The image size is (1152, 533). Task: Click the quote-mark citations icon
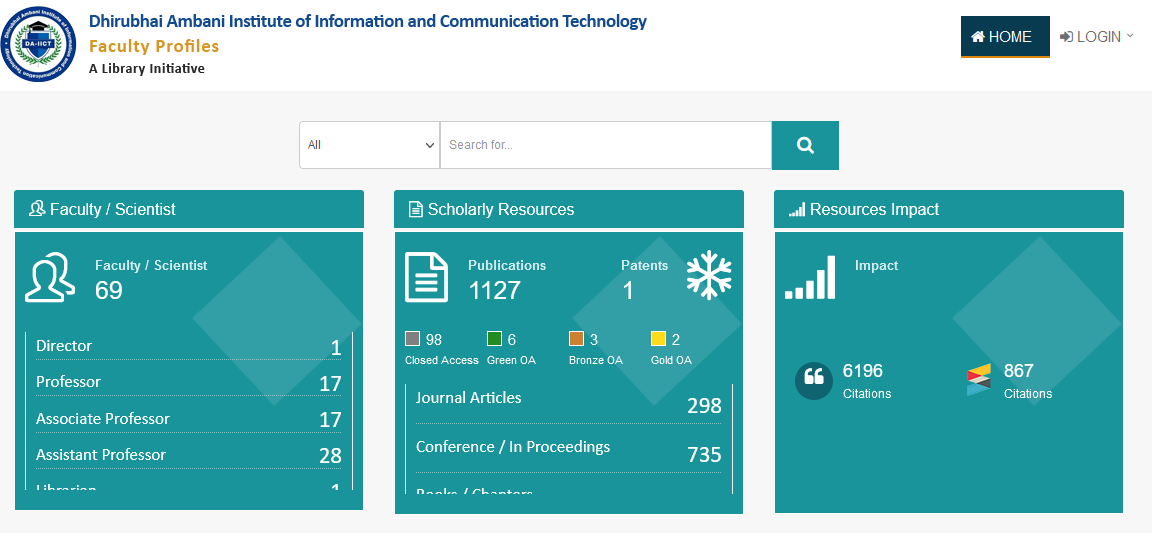pyautogui.click(x=814, y=380)
